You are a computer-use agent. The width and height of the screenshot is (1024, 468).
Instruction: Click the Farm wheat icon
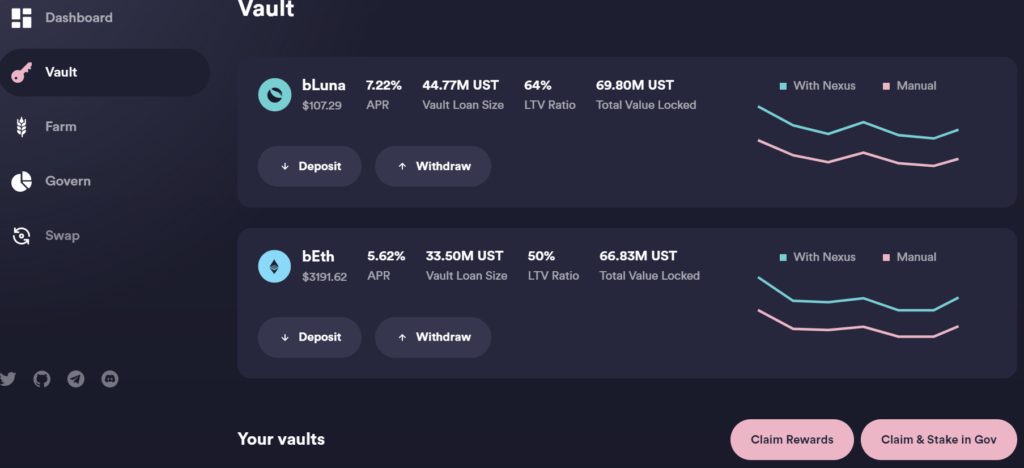(x=20, y=127)
